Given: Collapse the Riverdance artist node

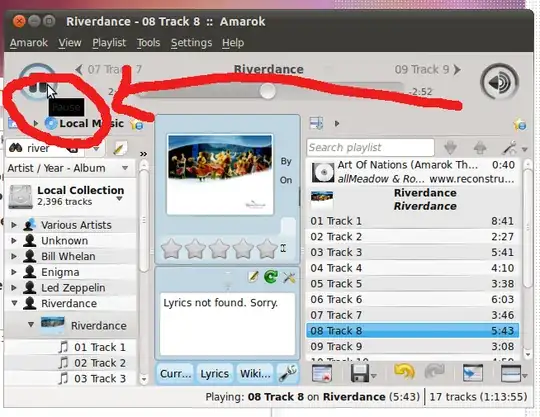Looking at the screenshot, I should tap(14, 303).
